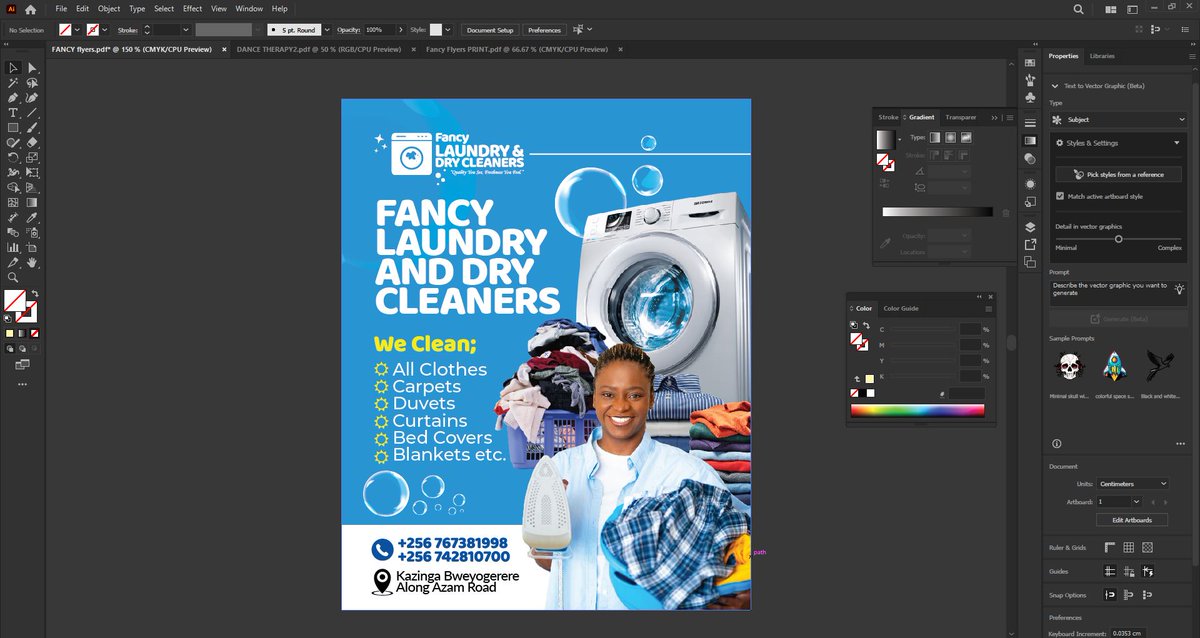Select the Direct Selection tool
Image resolution: width=1200 pixels, height=638 pixels.
coord(32,68)
